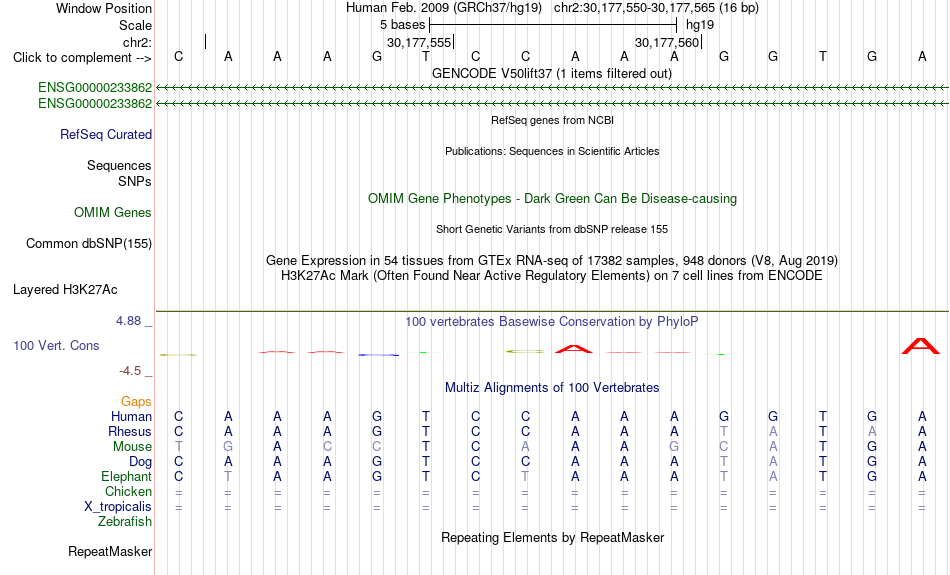Click the OMIM Gene Phenotypes title
The width and height of the screenshot is (950, 575).
pyautogui.click(x=552, y=199)
